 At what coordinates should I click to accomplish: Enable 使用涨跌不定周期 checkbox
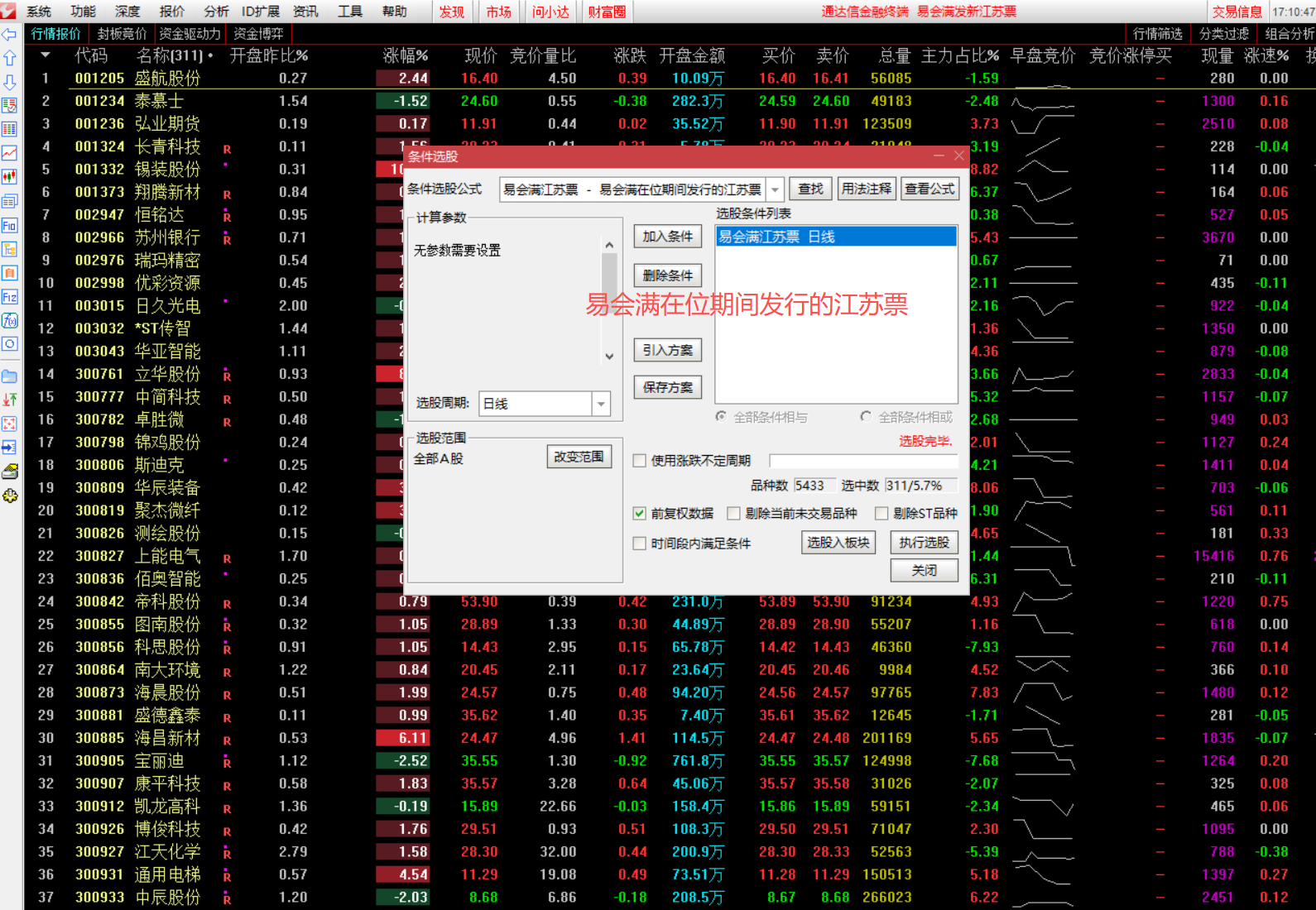(x=640, y=461)
